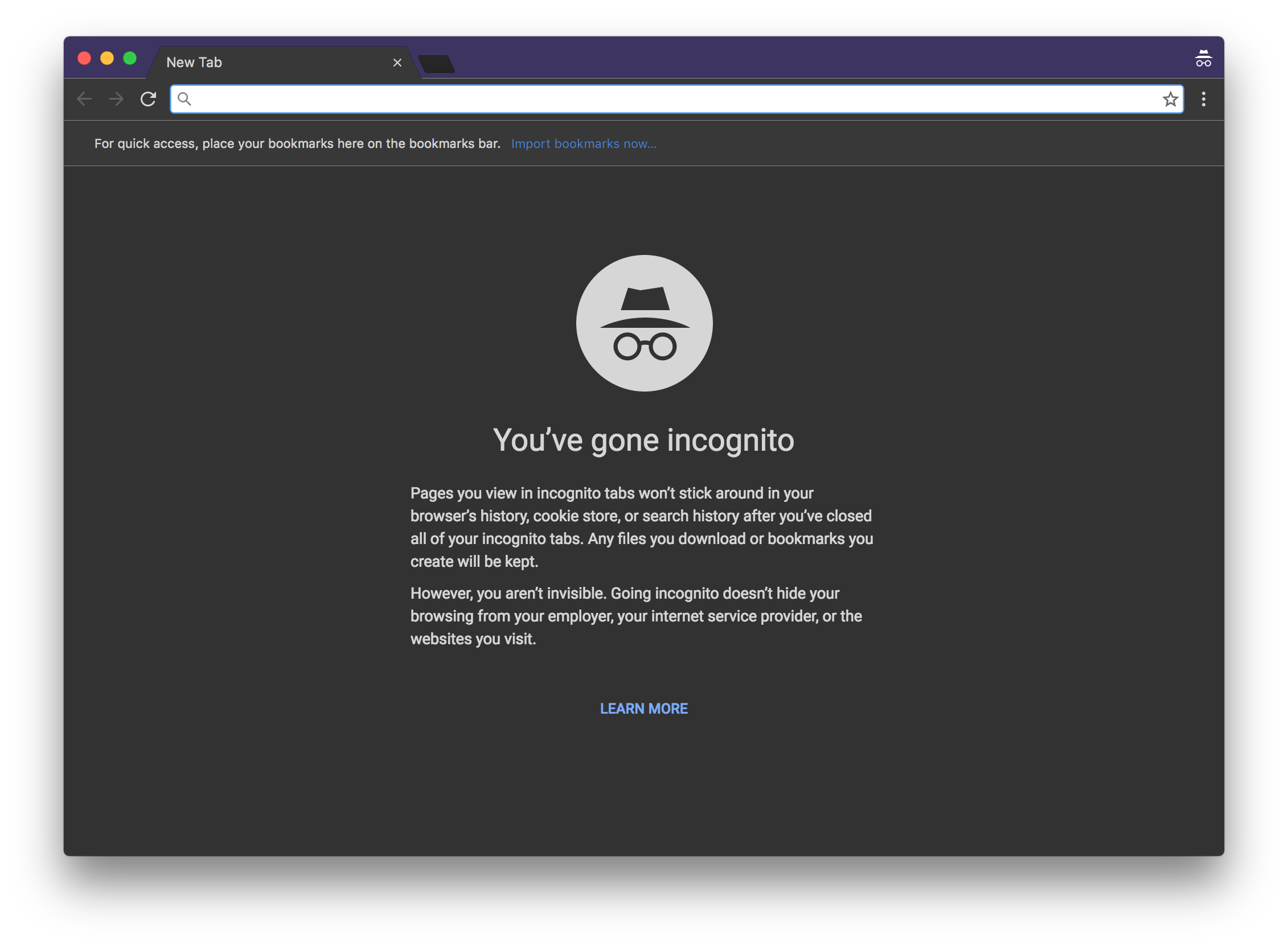1288x947 pixels.
Task: Click the forward navigation arrow
Action: point(116,99)
